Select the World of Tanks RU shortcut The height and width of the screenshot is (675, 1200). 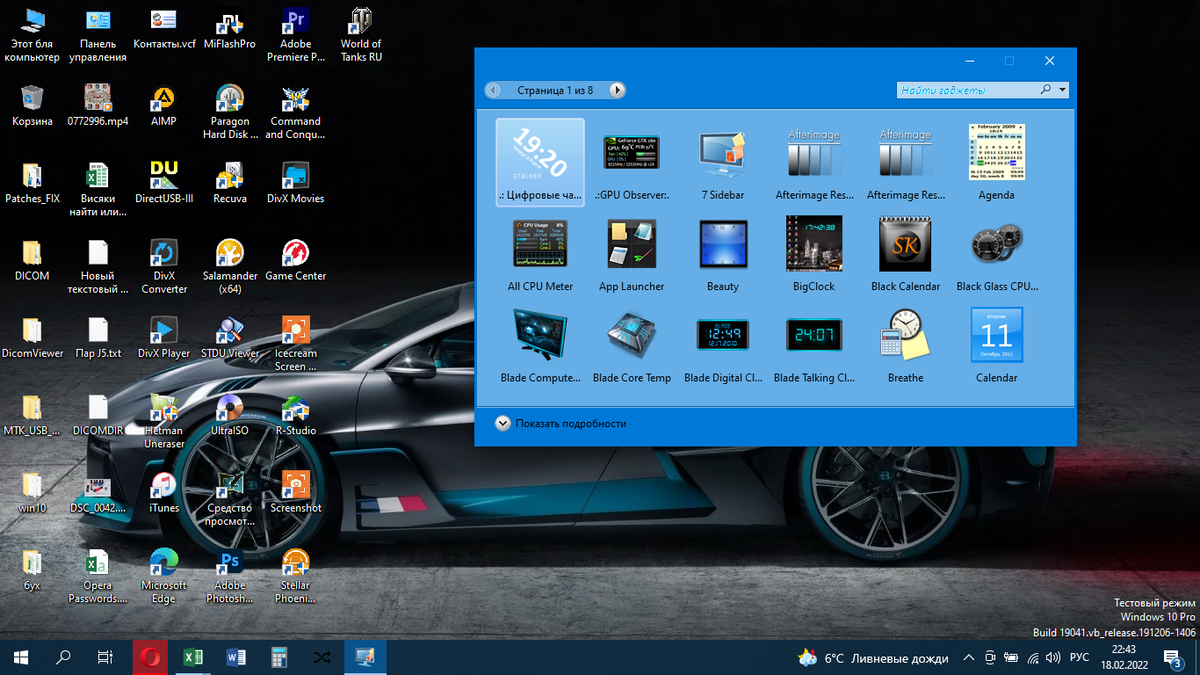coord(361,35)
